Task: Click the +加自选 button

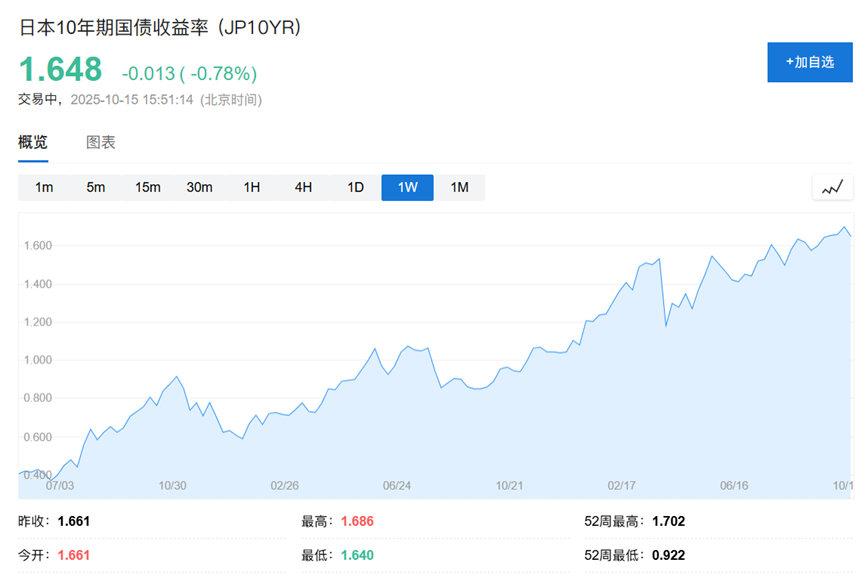Action: click(810, 62)
